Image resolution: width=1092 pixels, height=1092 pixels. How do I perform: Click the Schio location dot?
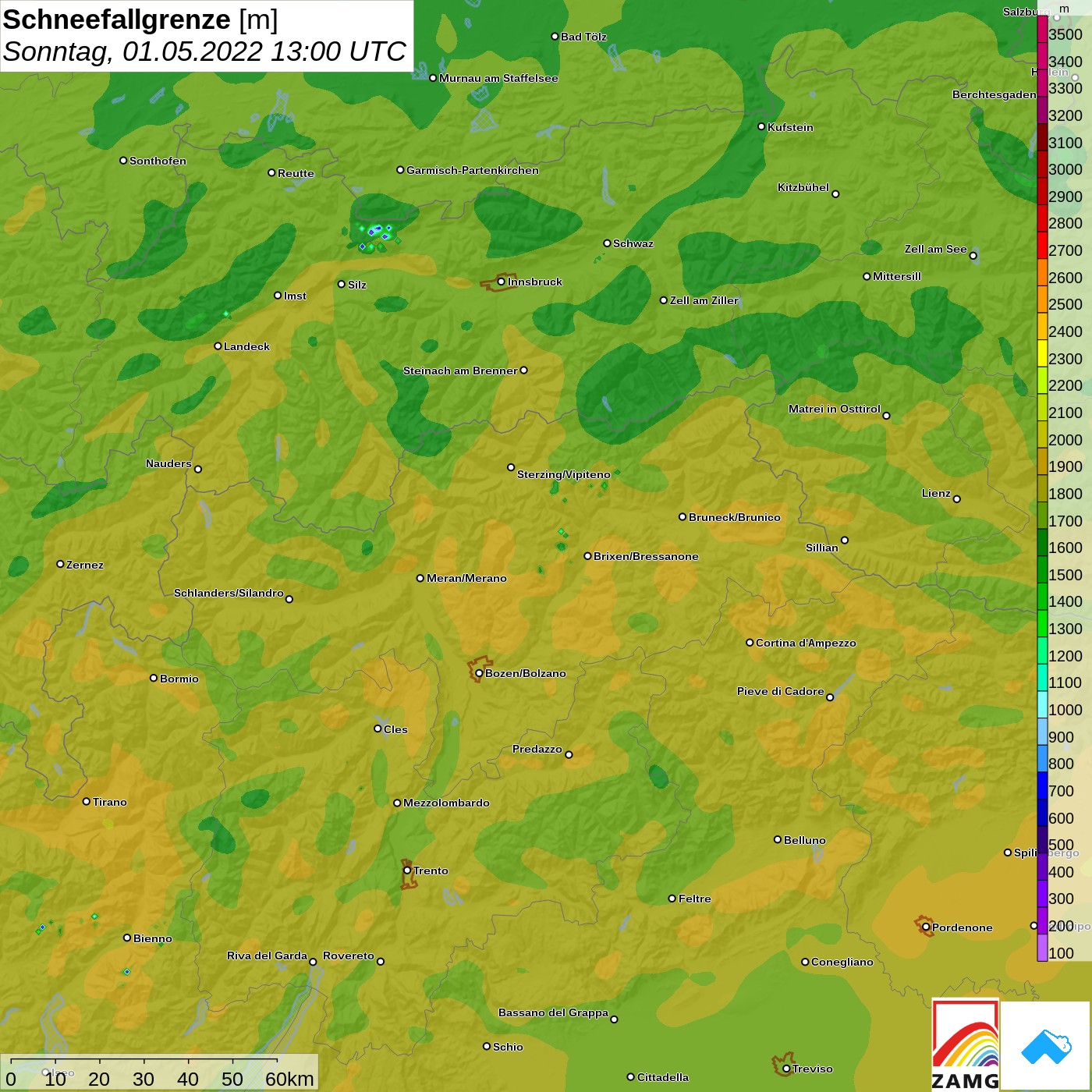[x=487, y=1046]
